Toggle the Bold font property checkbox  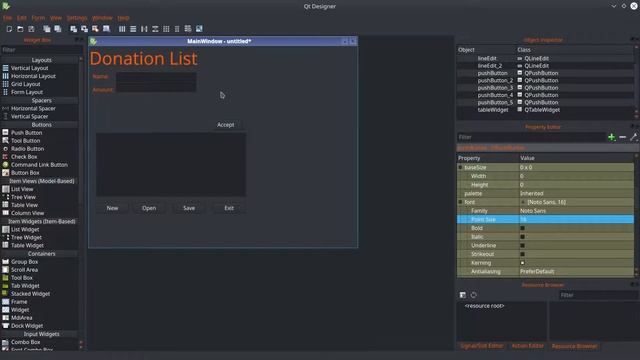pyautogui.click(x=522, y=228)
